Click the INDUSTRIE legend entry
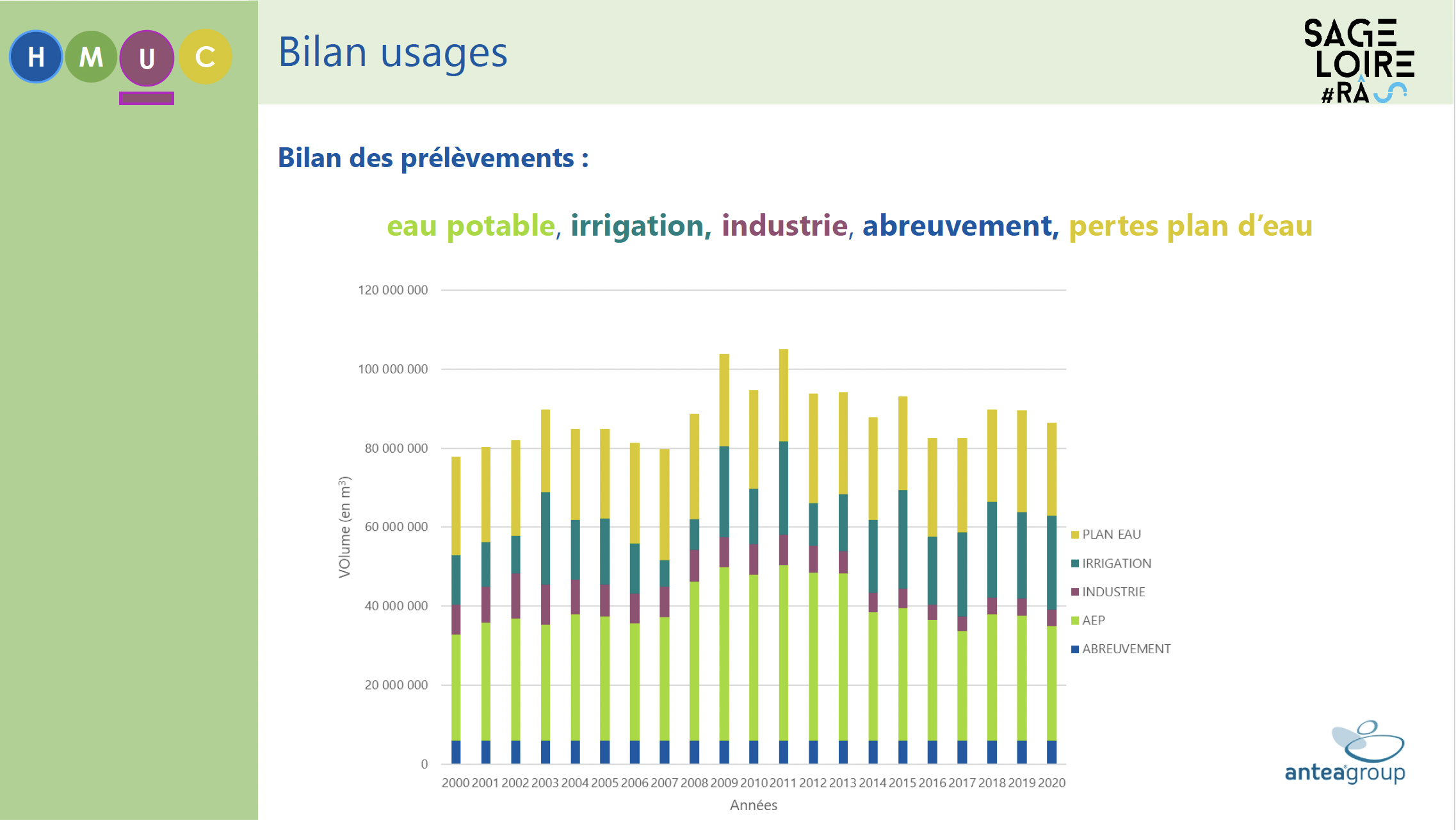This screenshot has width=1456, height=830. pos(1108,592)
